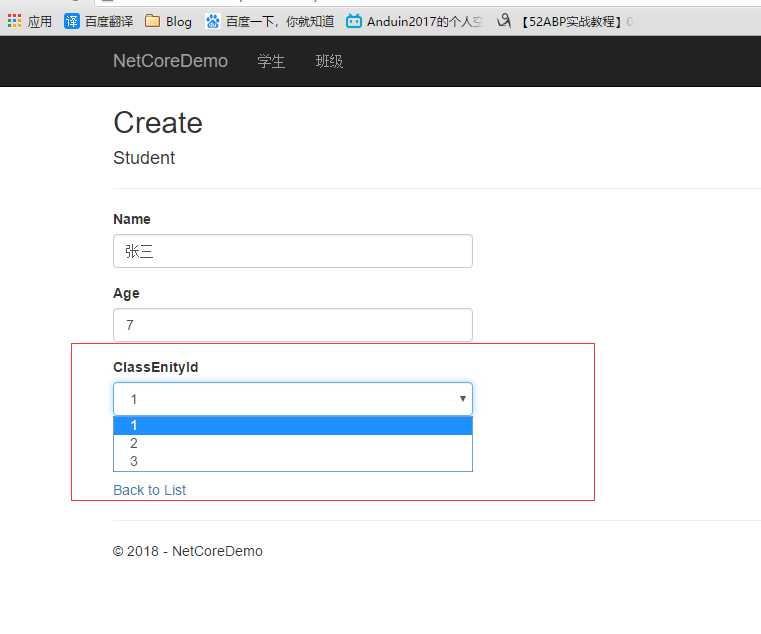761x634 pixels.
Task: Click the © 2018 - NetCoreDemo footer text
Action: point(188,551)
